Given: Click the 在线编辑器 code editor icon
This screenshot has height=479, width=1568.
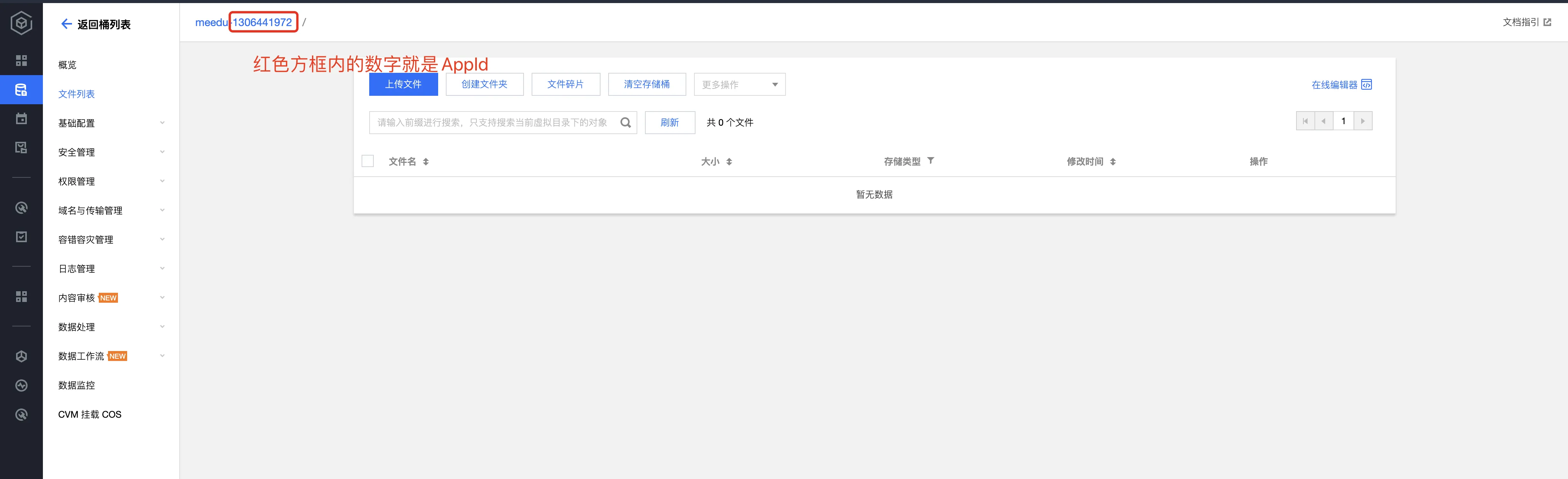Looking at the screenshot, I should tap(1367, 84).
